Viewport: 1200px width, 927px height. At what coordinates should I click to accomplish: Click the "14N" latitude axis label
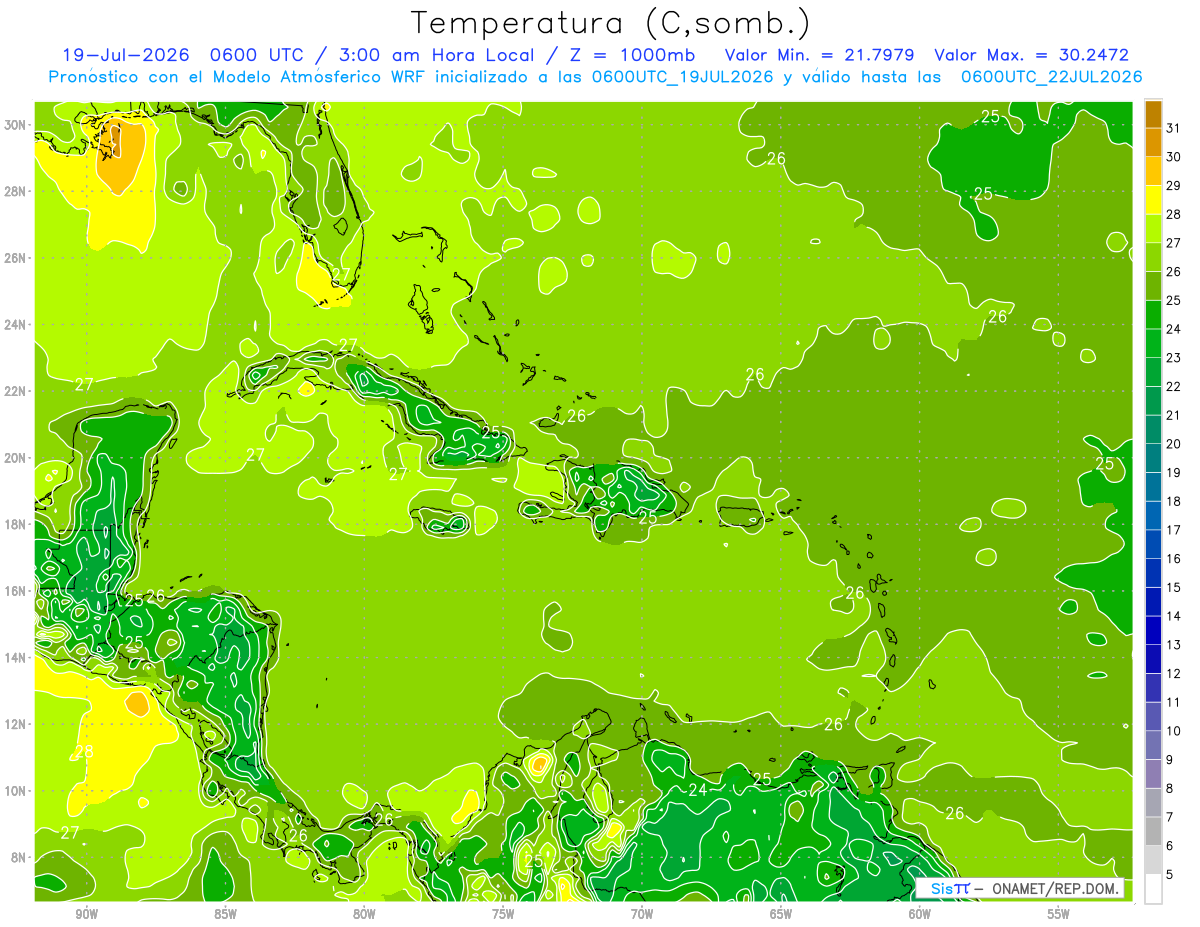coord(15,657)
